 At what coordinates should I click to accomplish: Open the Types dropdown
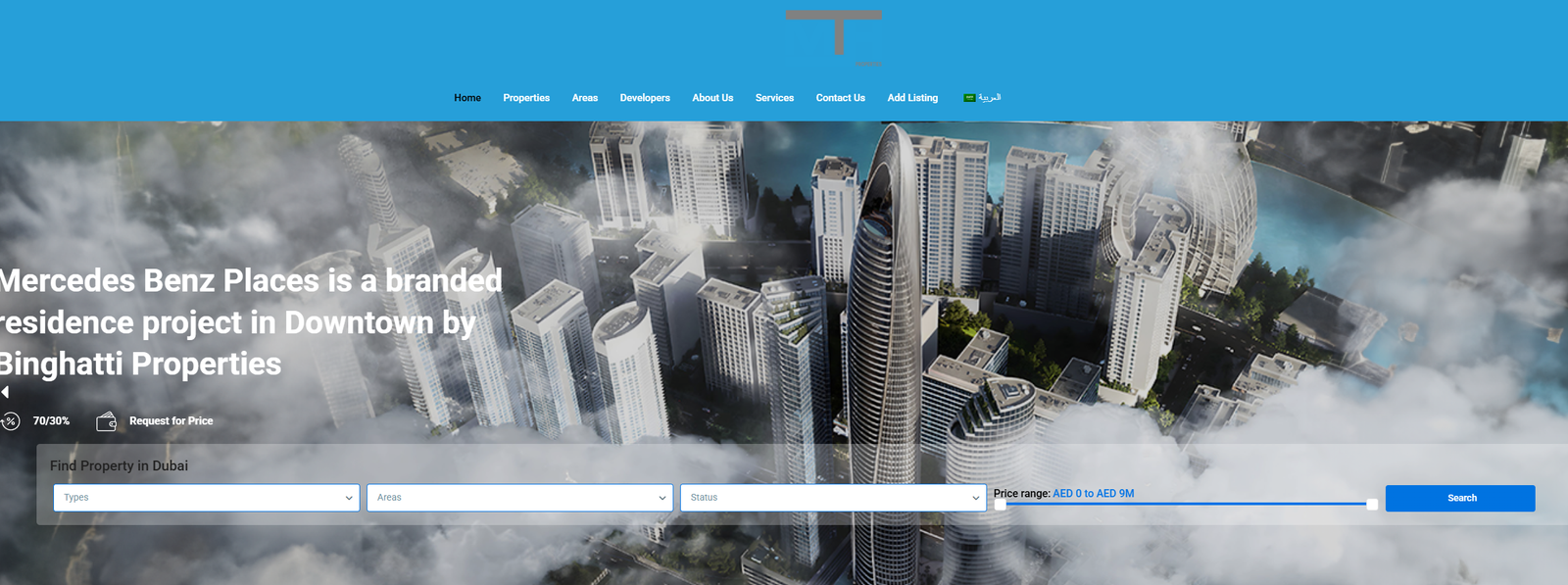point(207,498)
